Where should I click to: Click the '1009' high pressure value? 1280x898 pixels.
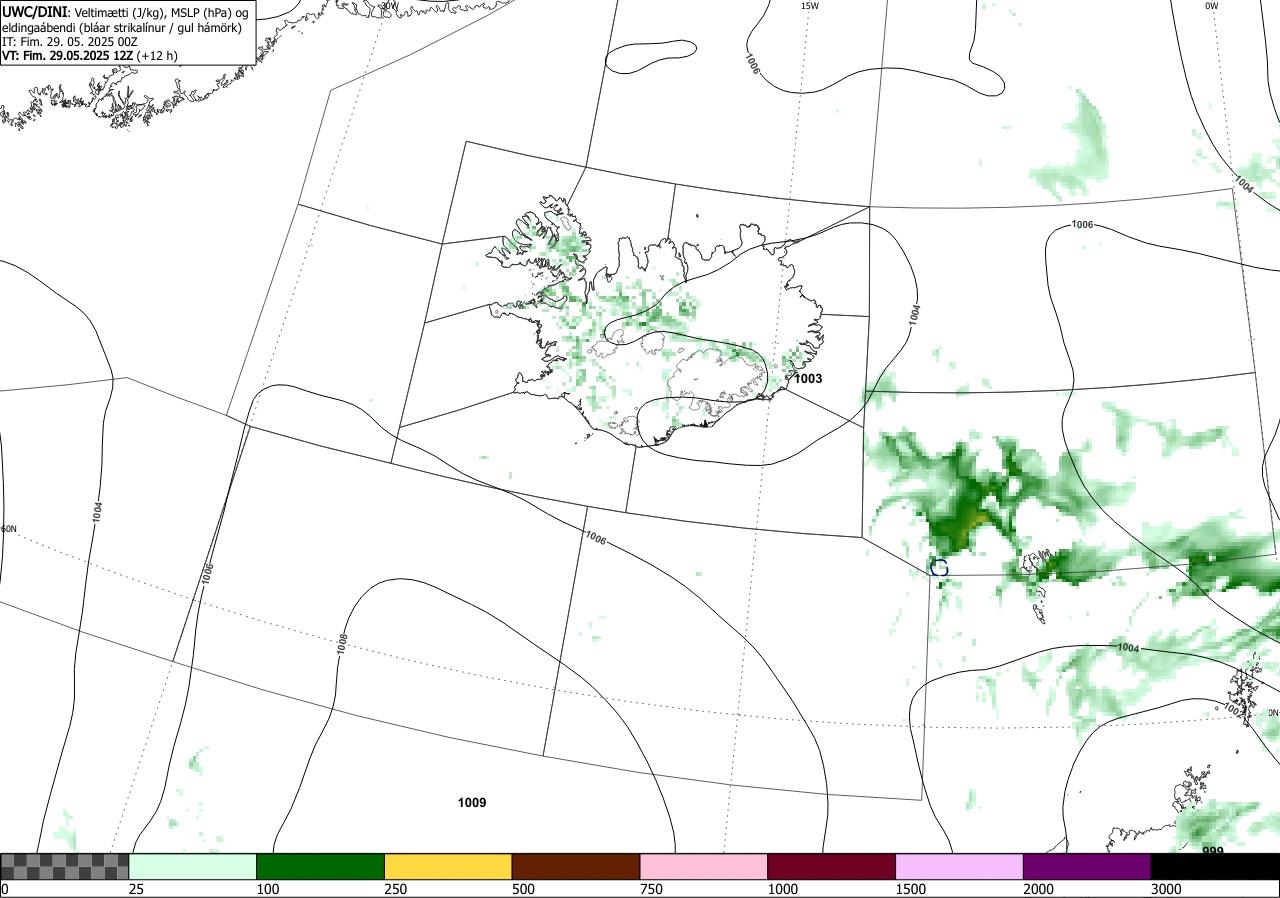pyautogui.click(x=472, y=803)
